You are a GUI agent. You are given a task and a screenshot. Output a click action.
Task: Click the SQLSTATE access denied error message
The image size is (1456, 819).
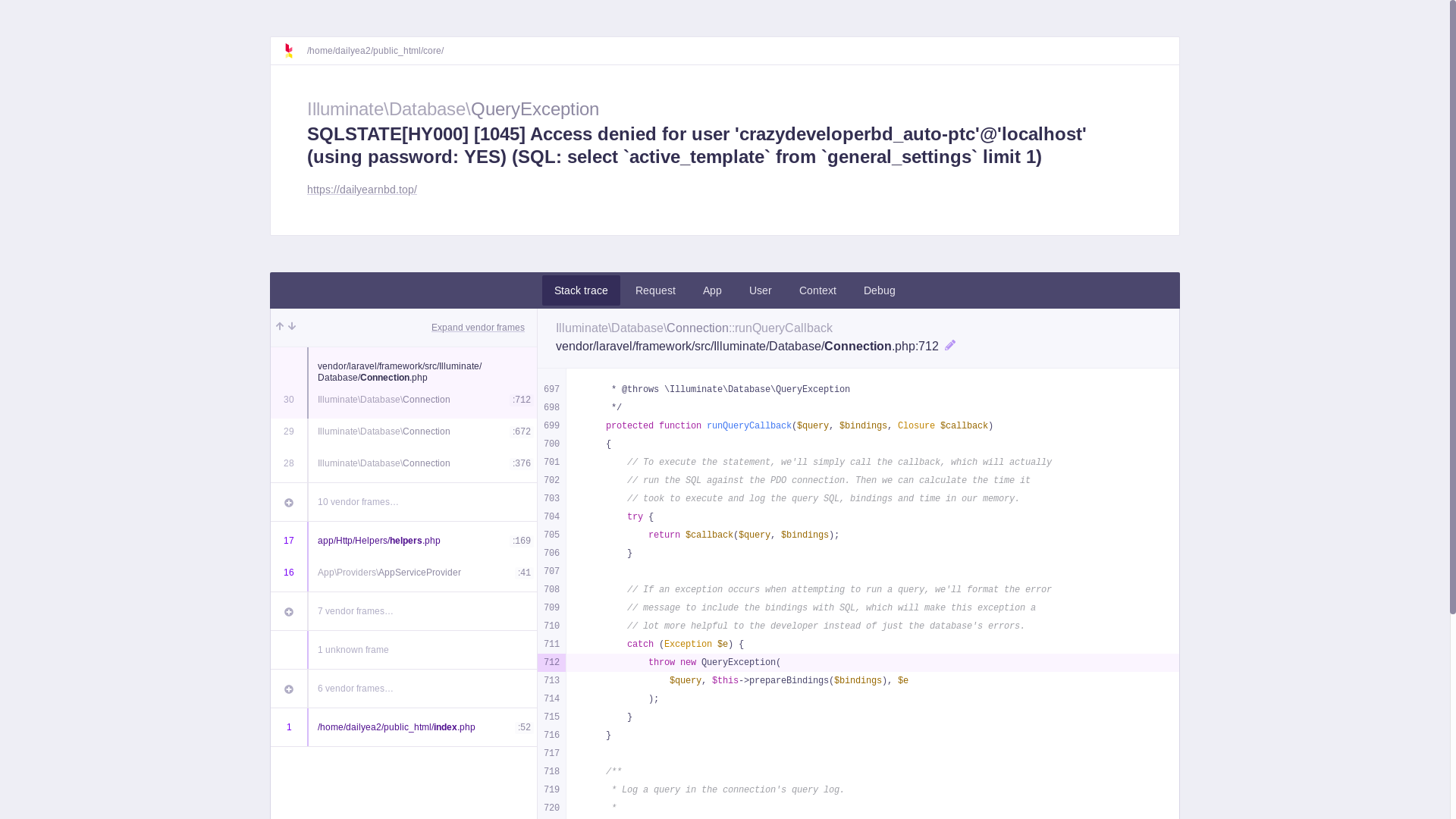pos(696,145)
